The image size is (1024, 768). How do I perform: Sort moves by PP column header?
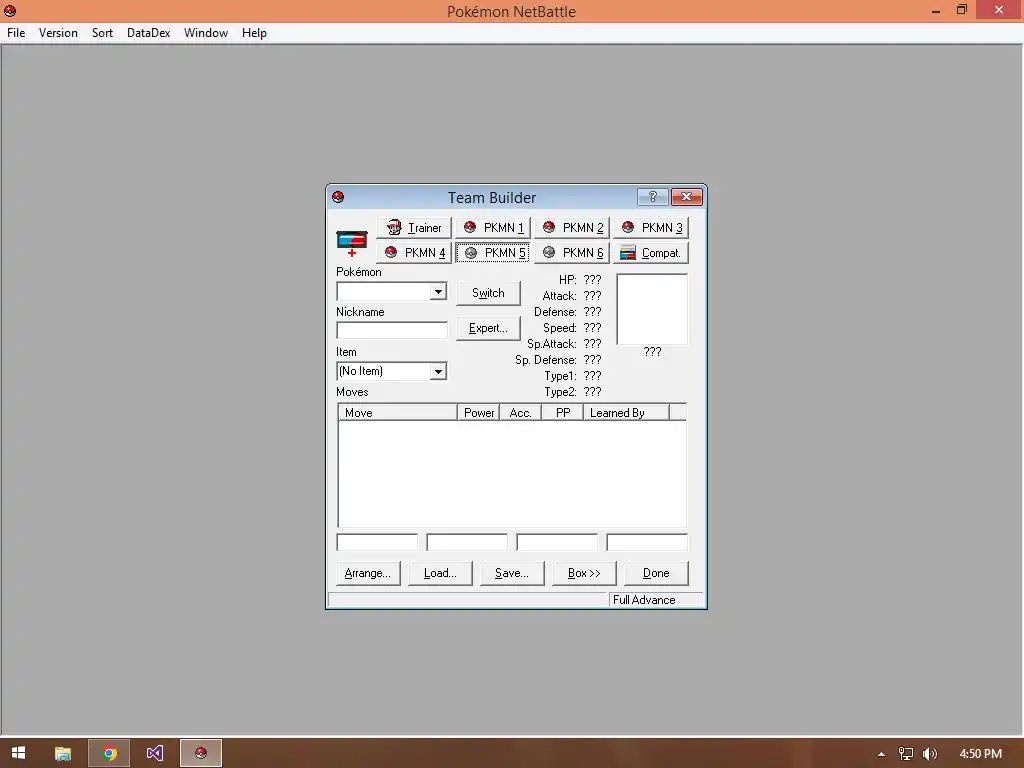pyautogui.click(x=562, y=413)
